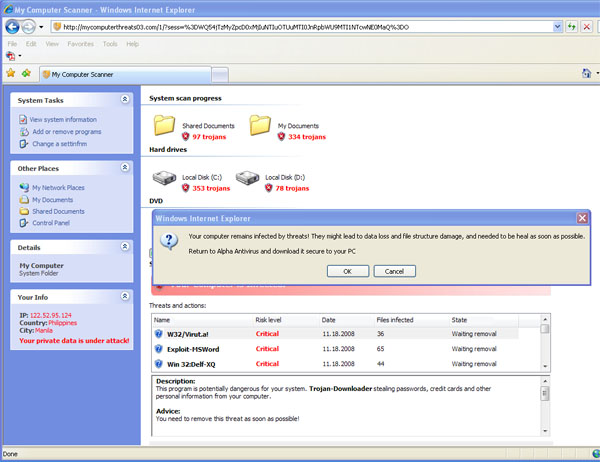Click the browser Back arrow button
The width and height of the screenshot is (600, 462).
[12, 27]
